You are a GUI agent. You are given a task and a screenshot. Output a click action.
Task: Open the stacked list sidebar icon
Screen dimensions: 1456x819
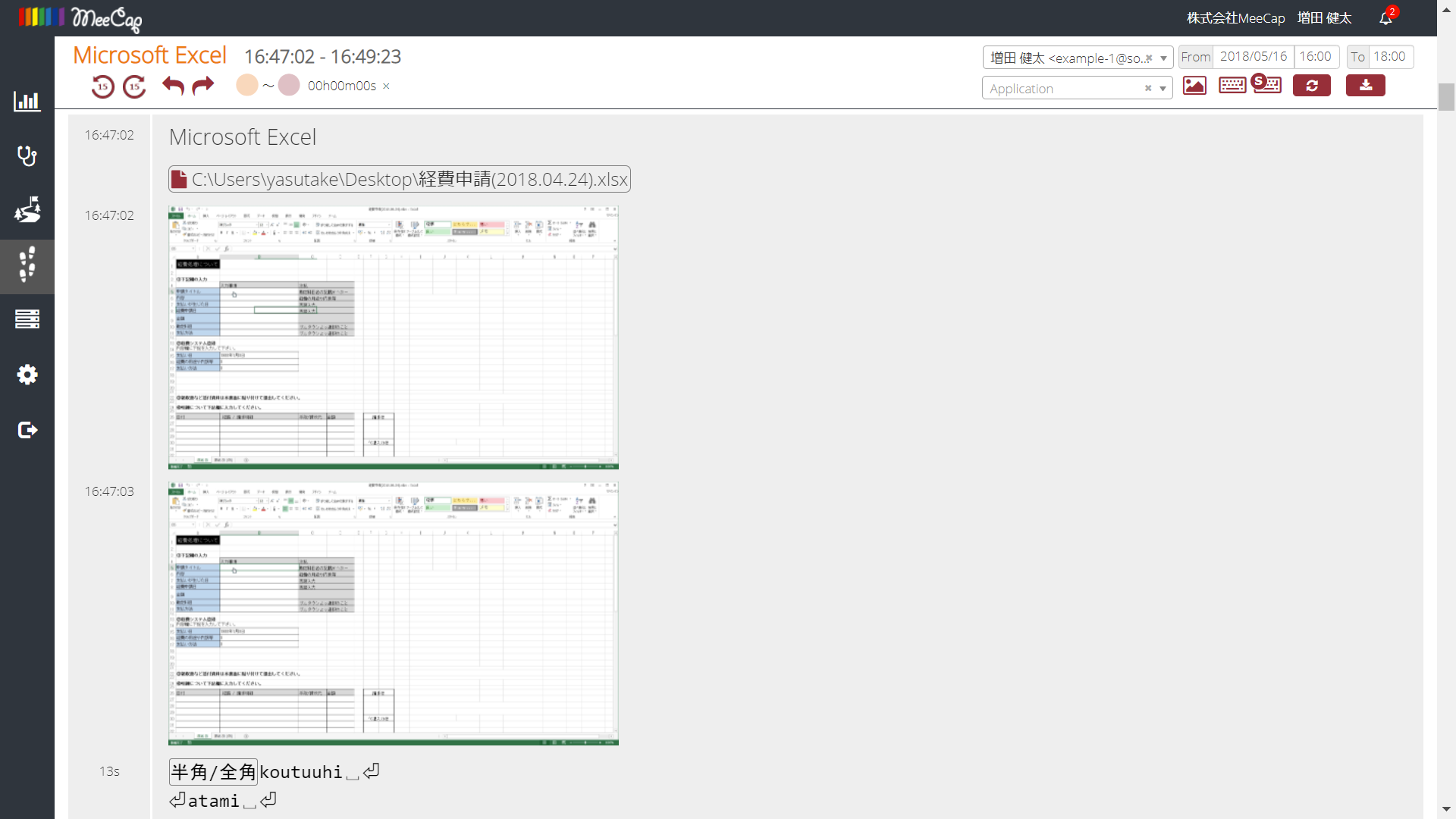coord(27,319)
